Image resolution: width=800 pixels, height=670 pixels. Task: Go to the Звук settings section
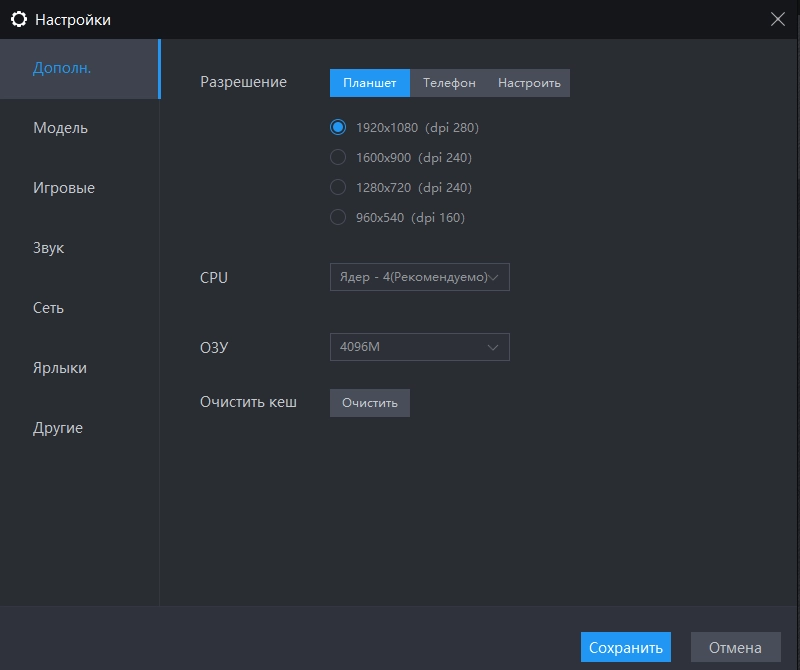[48, 247]
